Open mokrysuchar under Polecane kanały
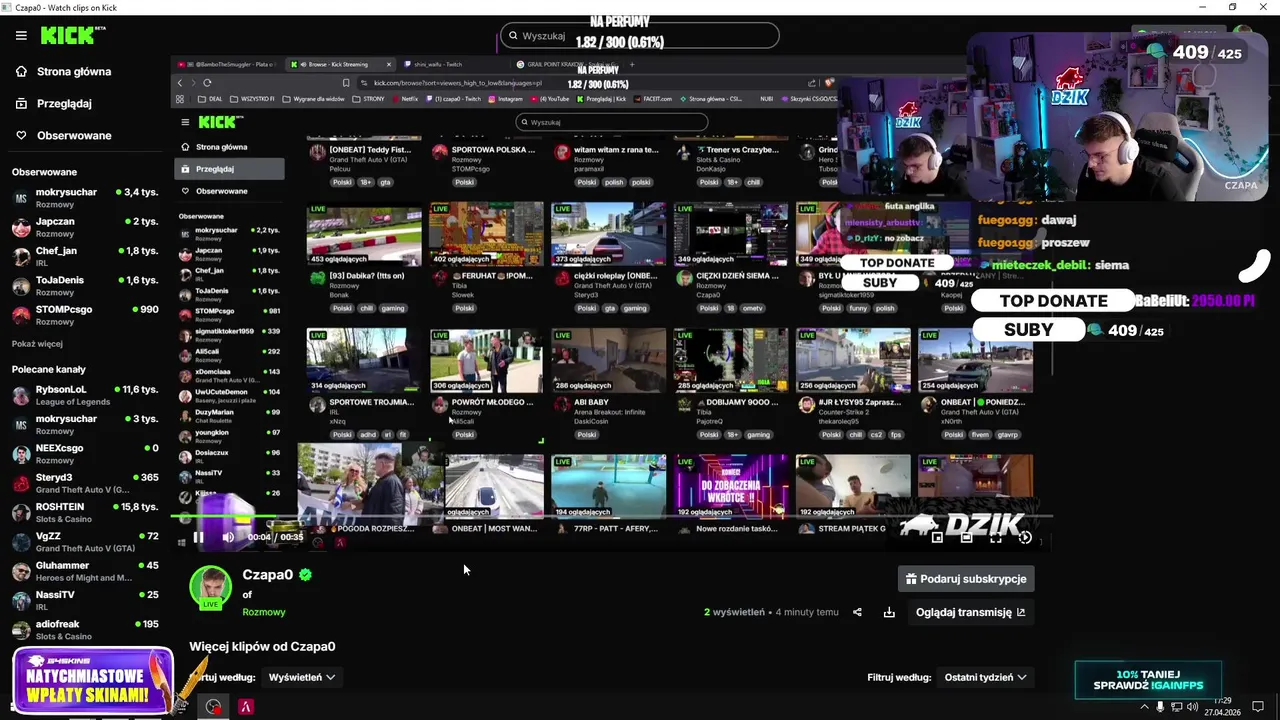 tap(85, 424)
